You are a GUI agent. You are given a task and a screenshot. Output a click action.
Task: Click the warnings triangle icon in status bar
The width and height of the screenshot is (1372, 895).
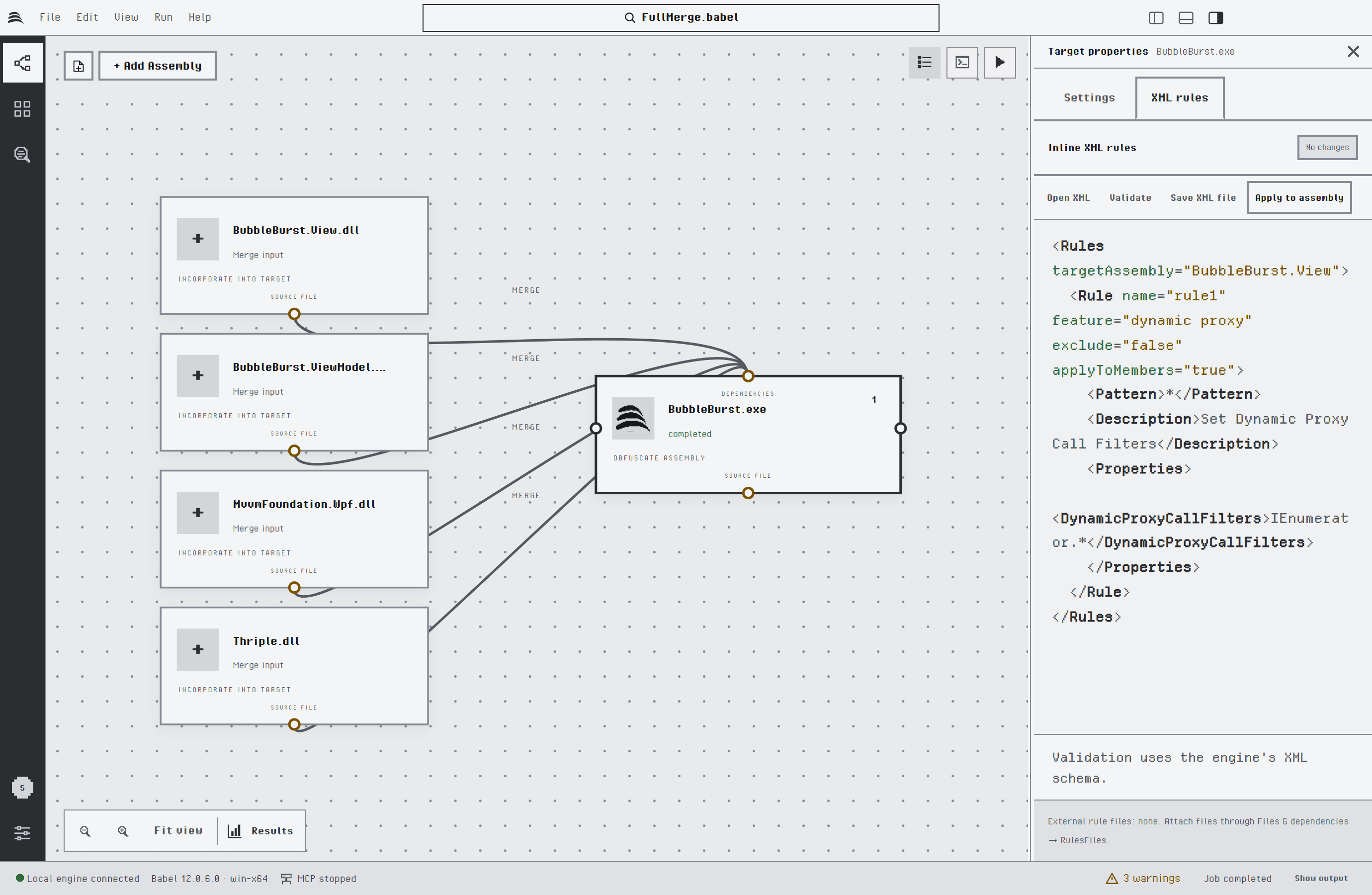click(1112, 878)
